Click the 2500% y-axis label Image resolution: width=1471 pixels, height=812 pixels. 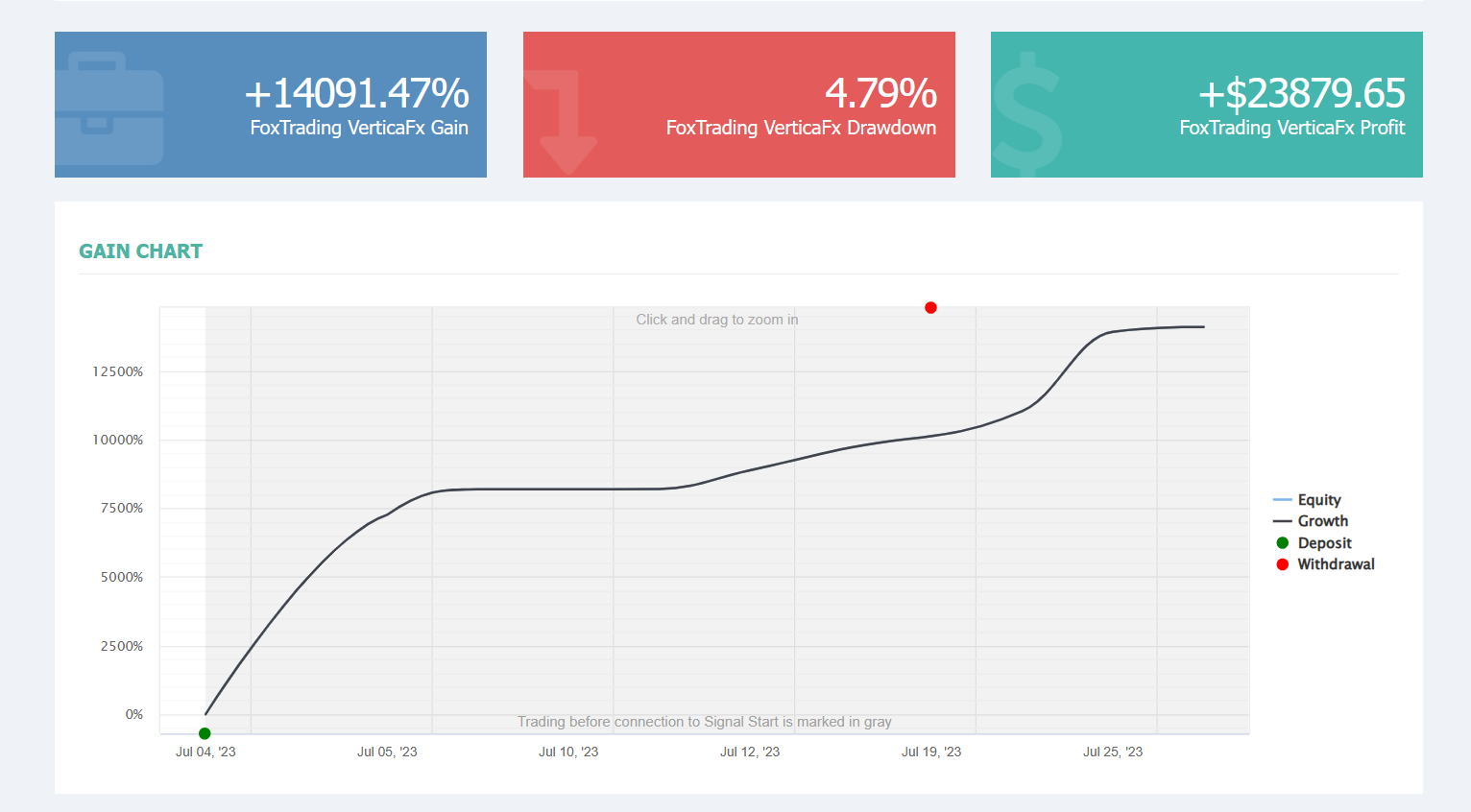pyautogui.click(x=122, y=646)
